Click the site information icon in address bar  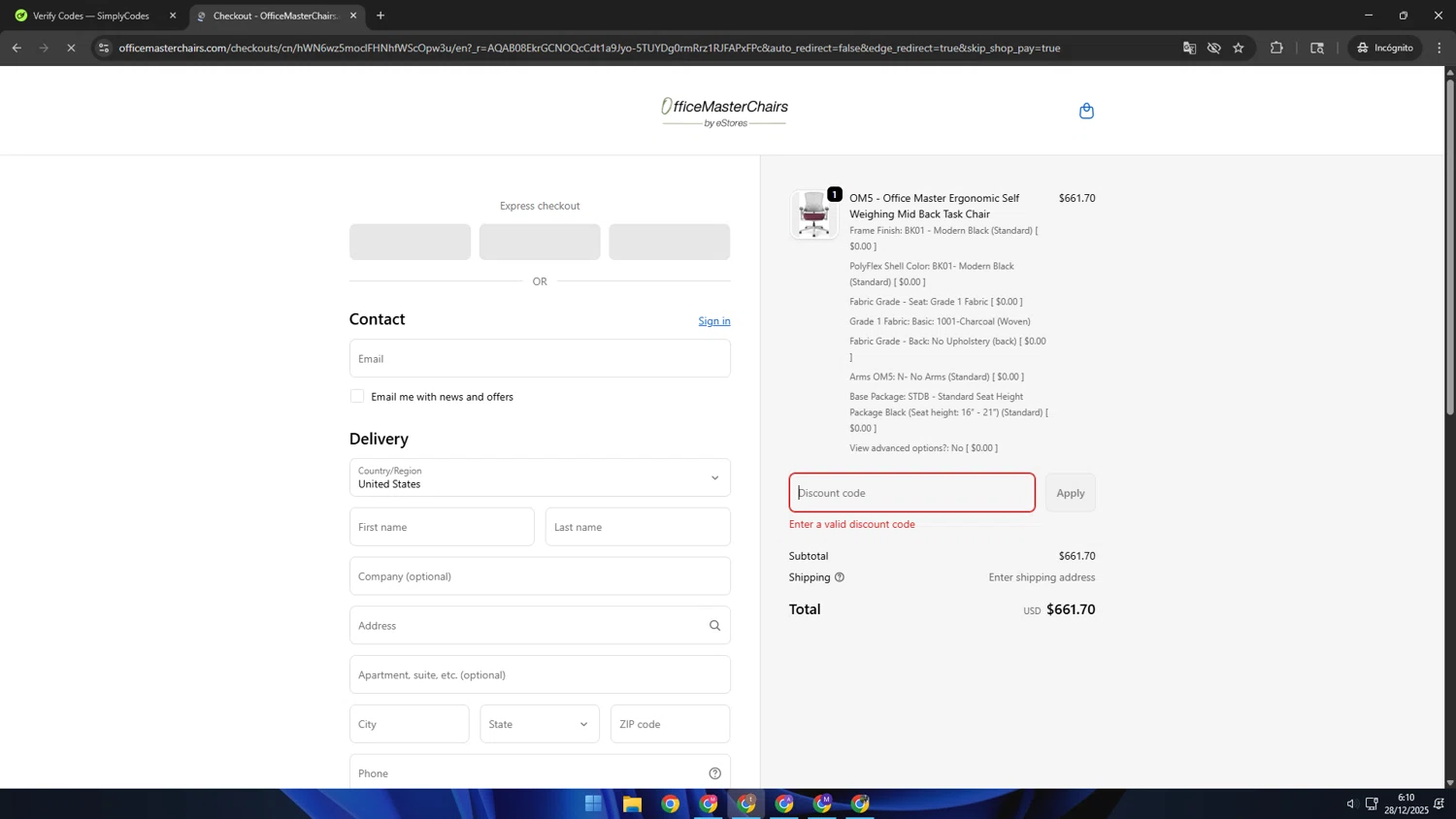(x=104, y=48)
